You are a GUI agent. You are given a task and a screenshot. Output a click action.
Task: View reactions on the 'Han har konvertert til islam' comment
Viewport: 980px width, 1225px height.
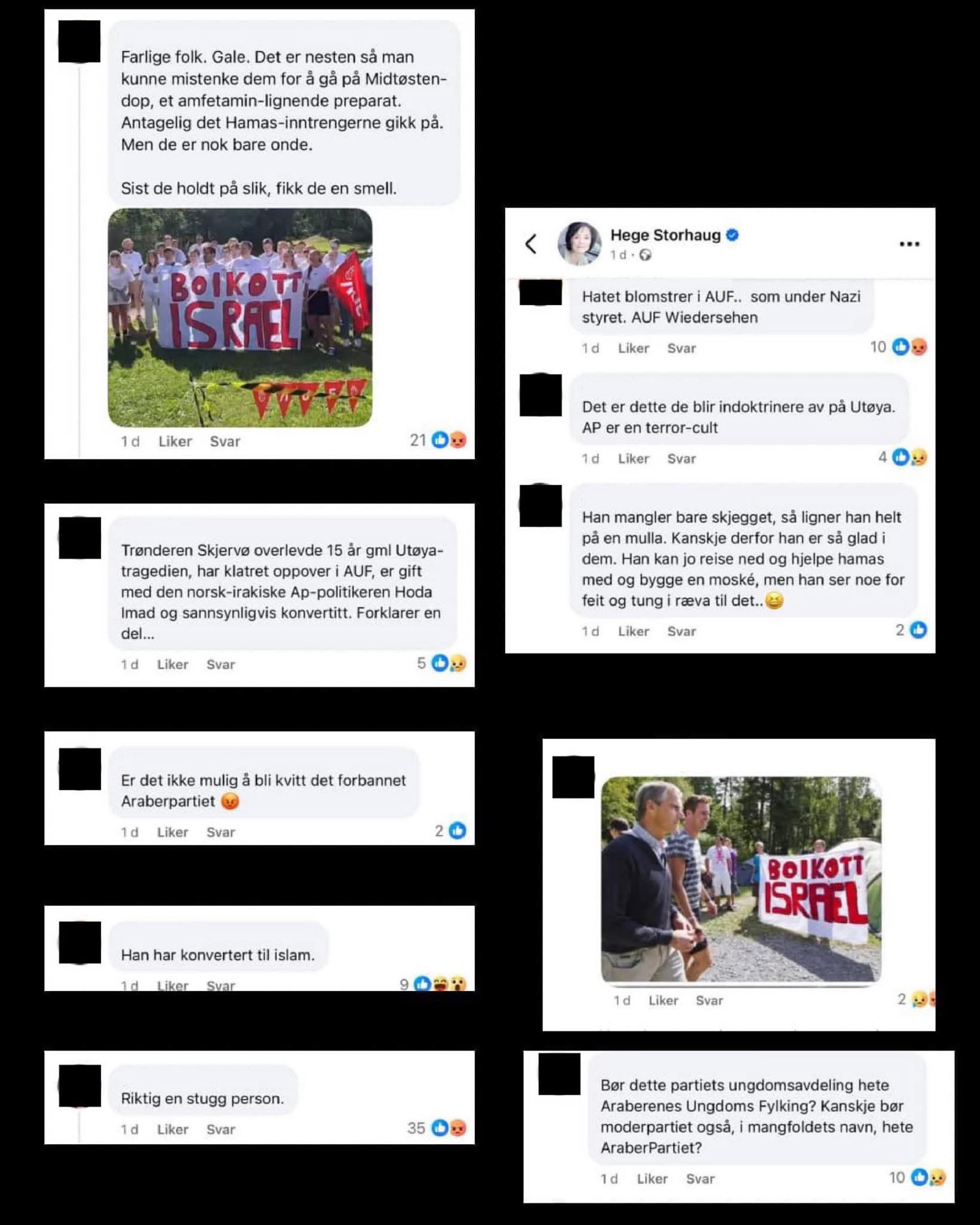(x=432, y=984)
